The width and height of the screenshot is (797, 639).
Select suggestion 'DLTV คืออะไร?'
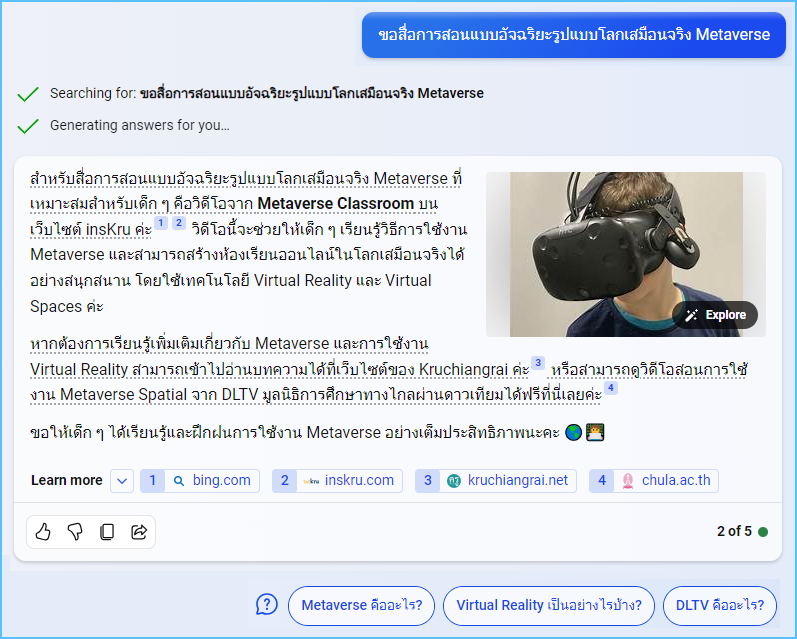[720, 605]
